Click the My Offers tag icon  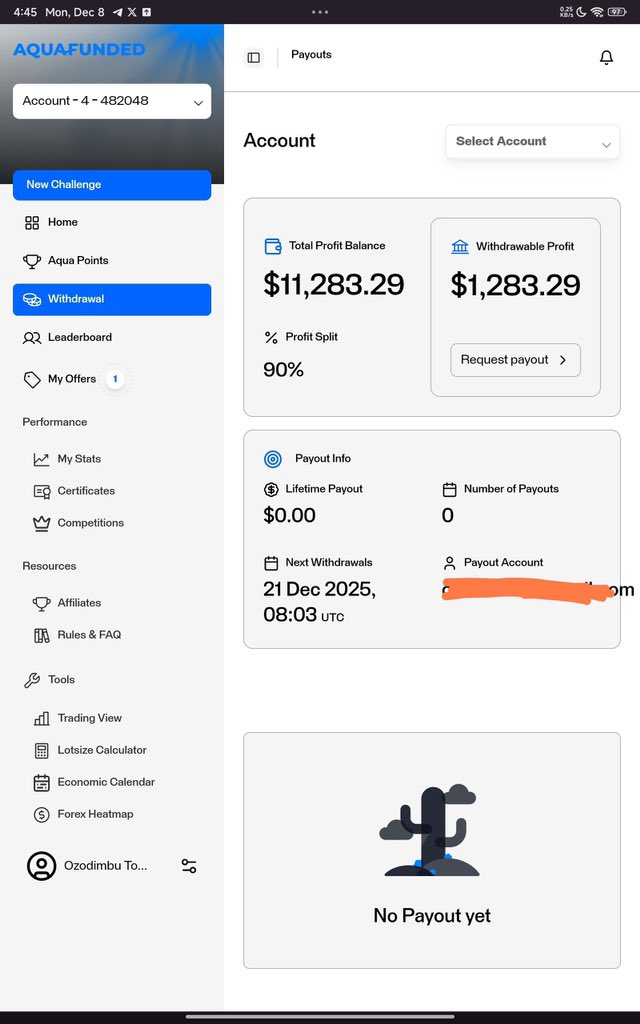(x=32, y=379)
